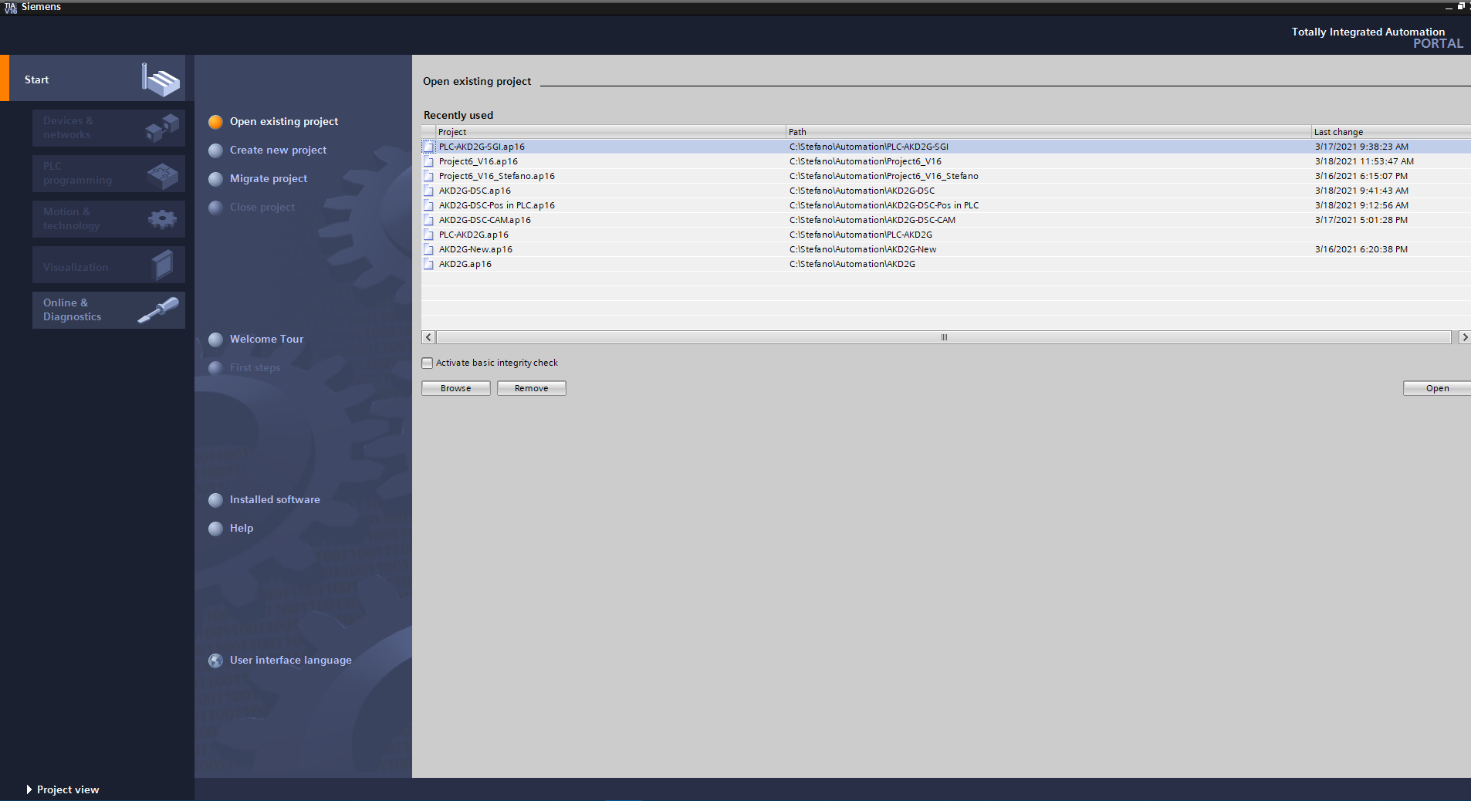Image resolution: width=1471 pixels, height=801 pixels.
Task: Click file icon of PLC-AKD2G-SGI.ap16
Action: (x=428, y=147)
